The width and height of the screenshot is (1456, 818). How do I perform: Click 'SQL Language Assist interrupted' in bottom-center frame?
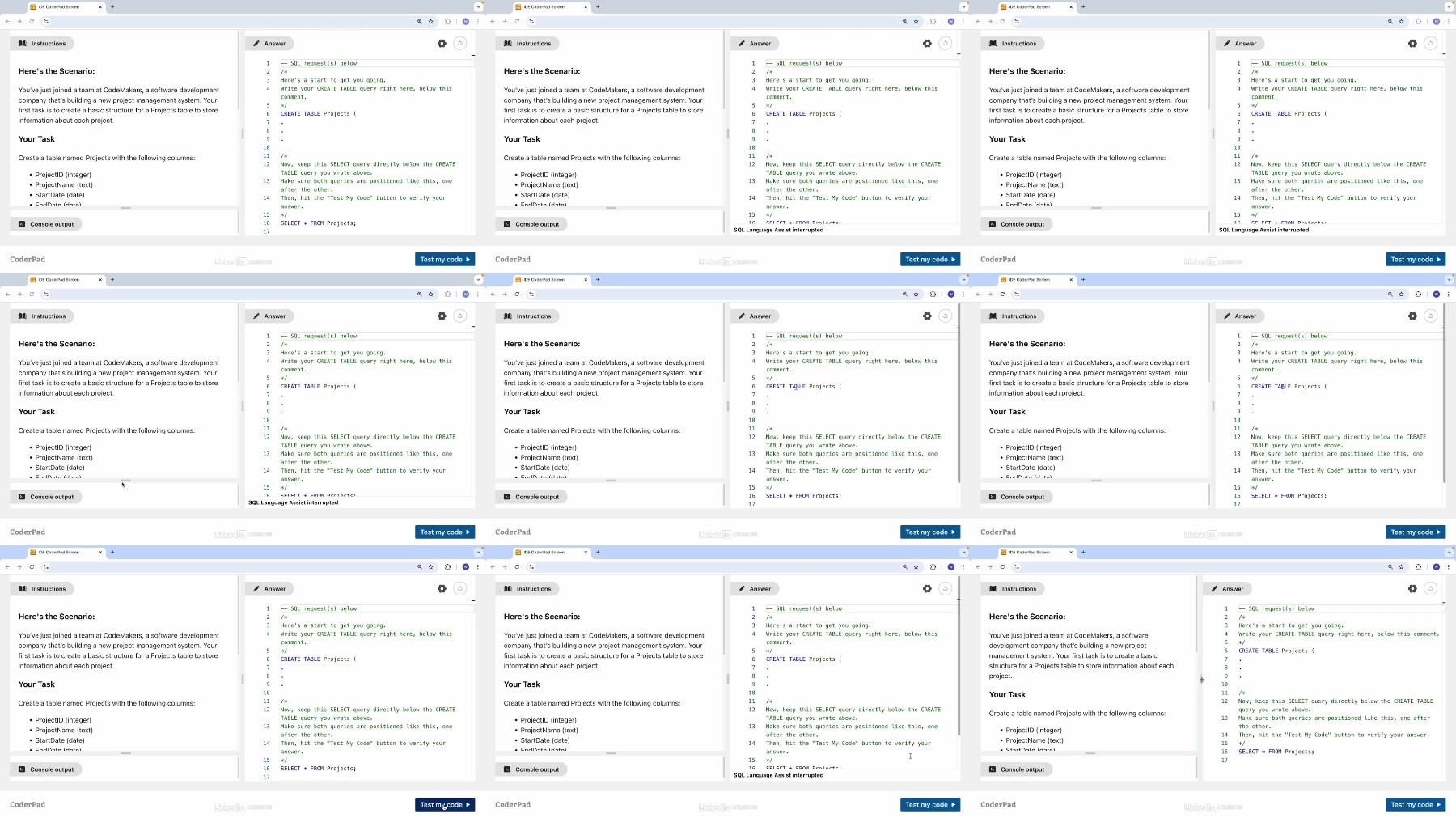coord(778,776)
